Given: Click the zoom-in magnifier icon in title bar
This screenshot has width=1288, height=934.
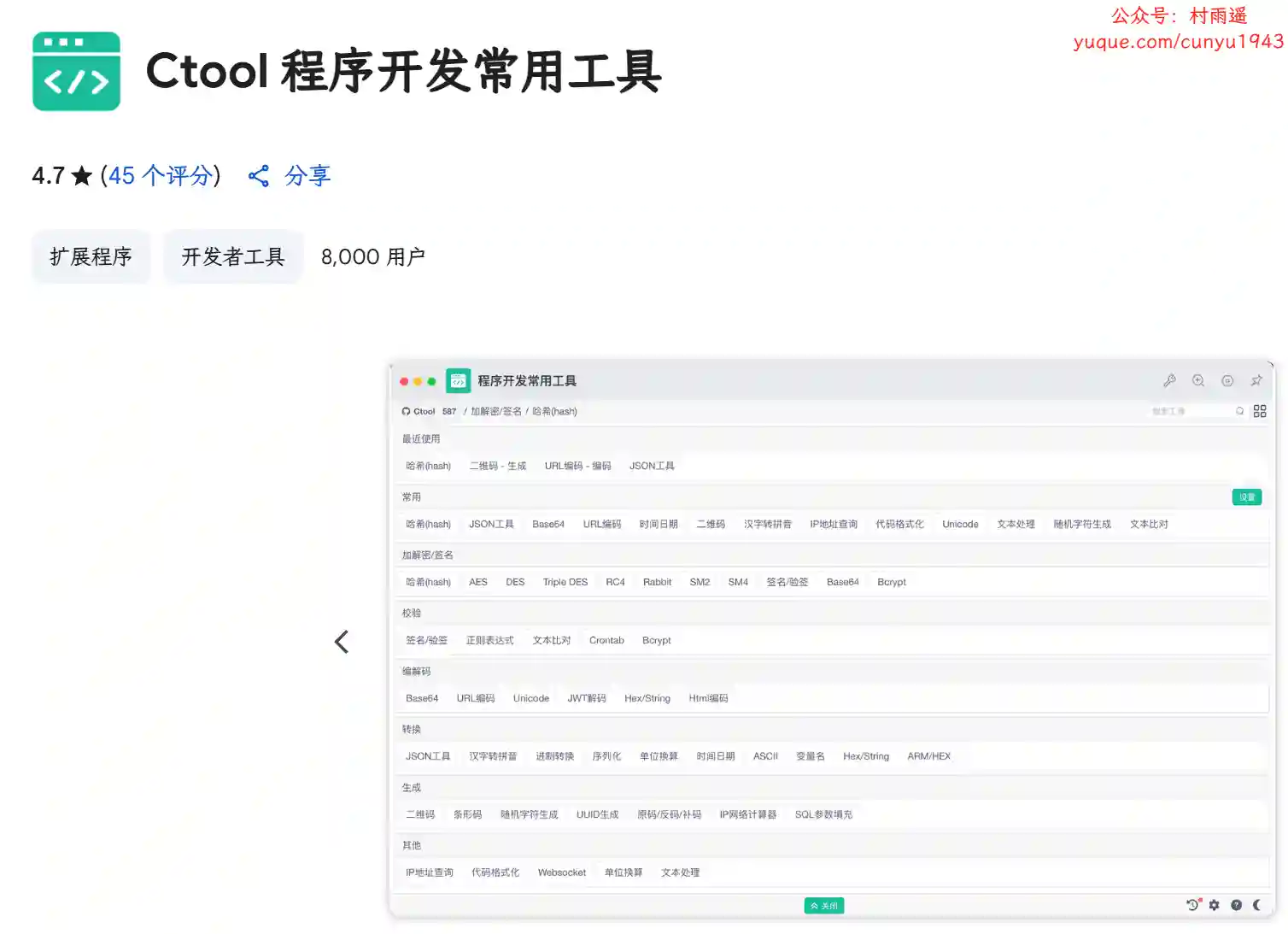Looking at the screenshot, I should pos(1198,380).
